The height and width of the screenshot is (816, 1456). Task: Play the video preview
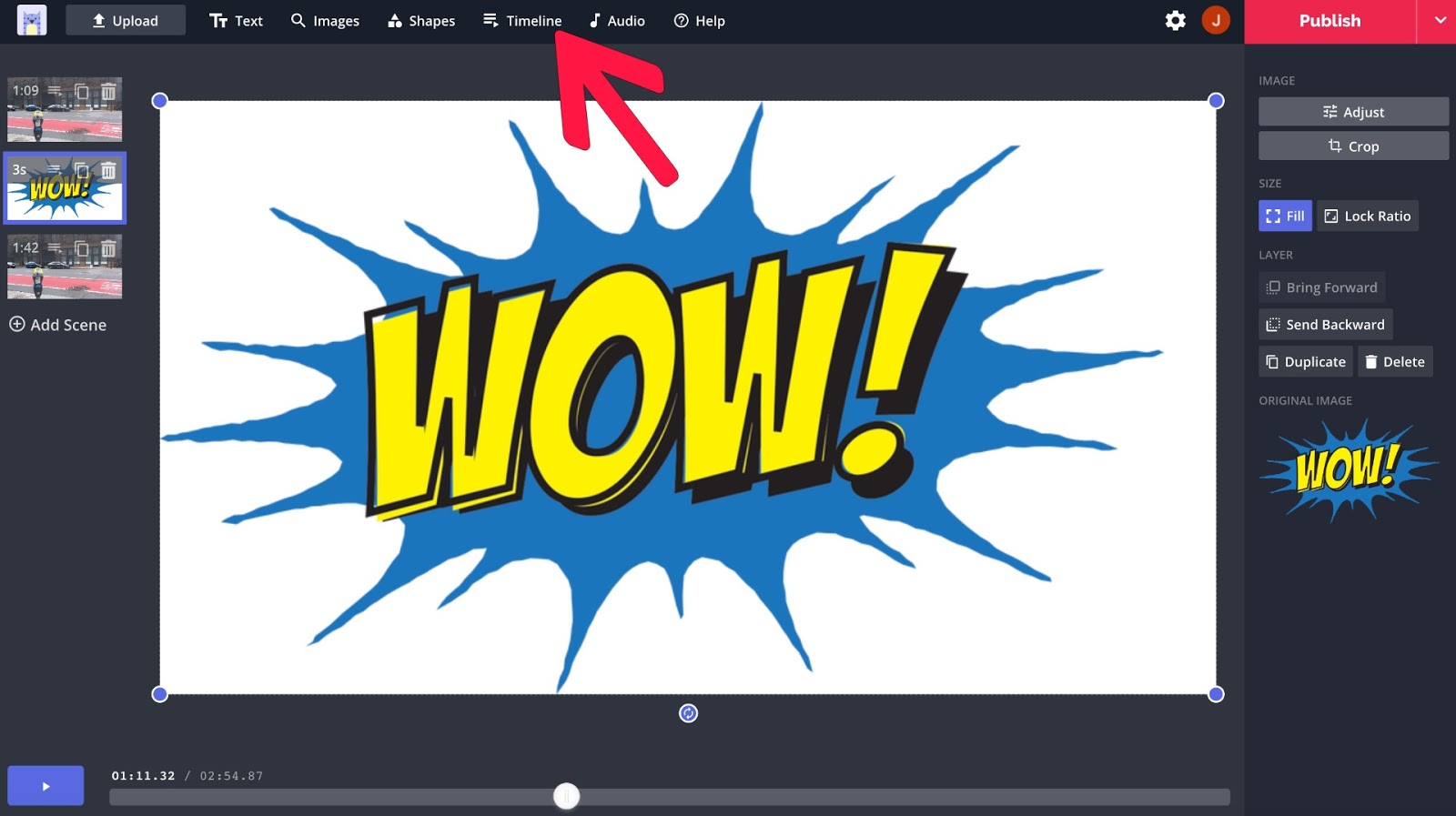45,786
